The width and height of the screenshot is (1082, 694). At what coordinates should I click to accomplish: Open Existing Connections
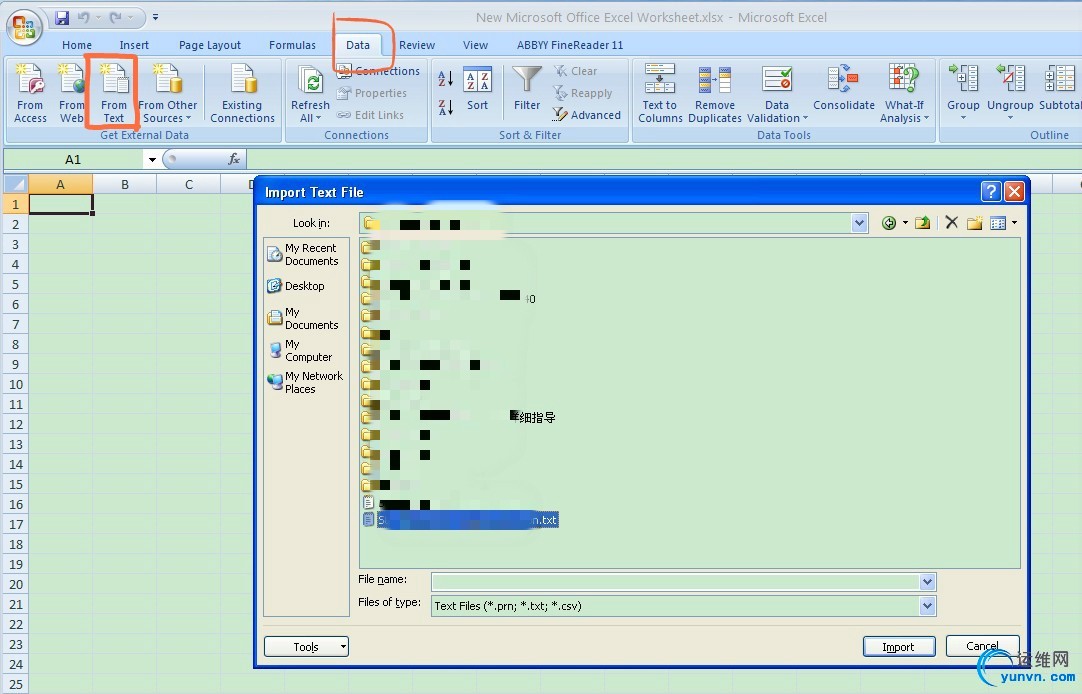point(242,93)
